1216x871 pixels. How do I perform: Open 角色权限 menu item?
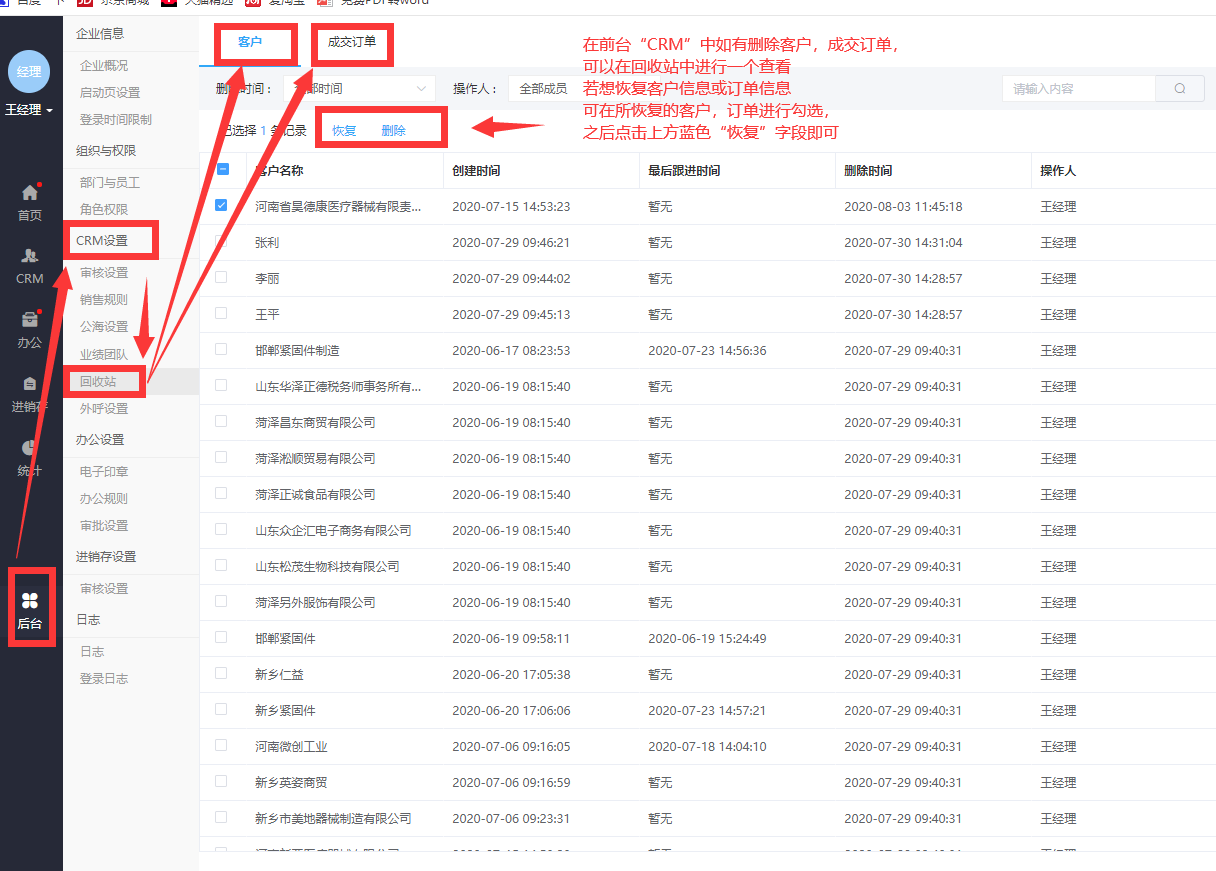pyautogui.click(x=104, y=210)
